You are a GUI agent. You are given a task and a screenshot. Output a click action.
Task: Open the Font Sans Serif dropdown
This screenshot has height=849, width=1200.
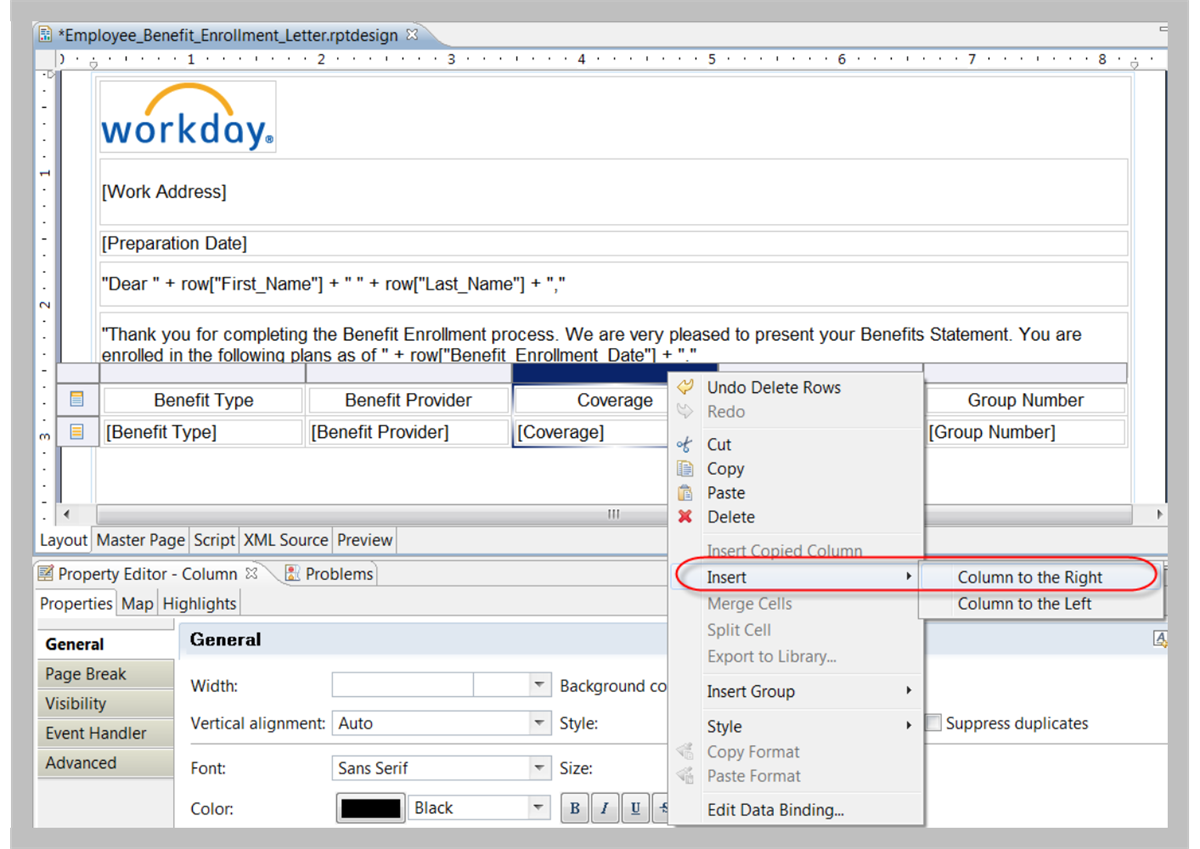539,768
